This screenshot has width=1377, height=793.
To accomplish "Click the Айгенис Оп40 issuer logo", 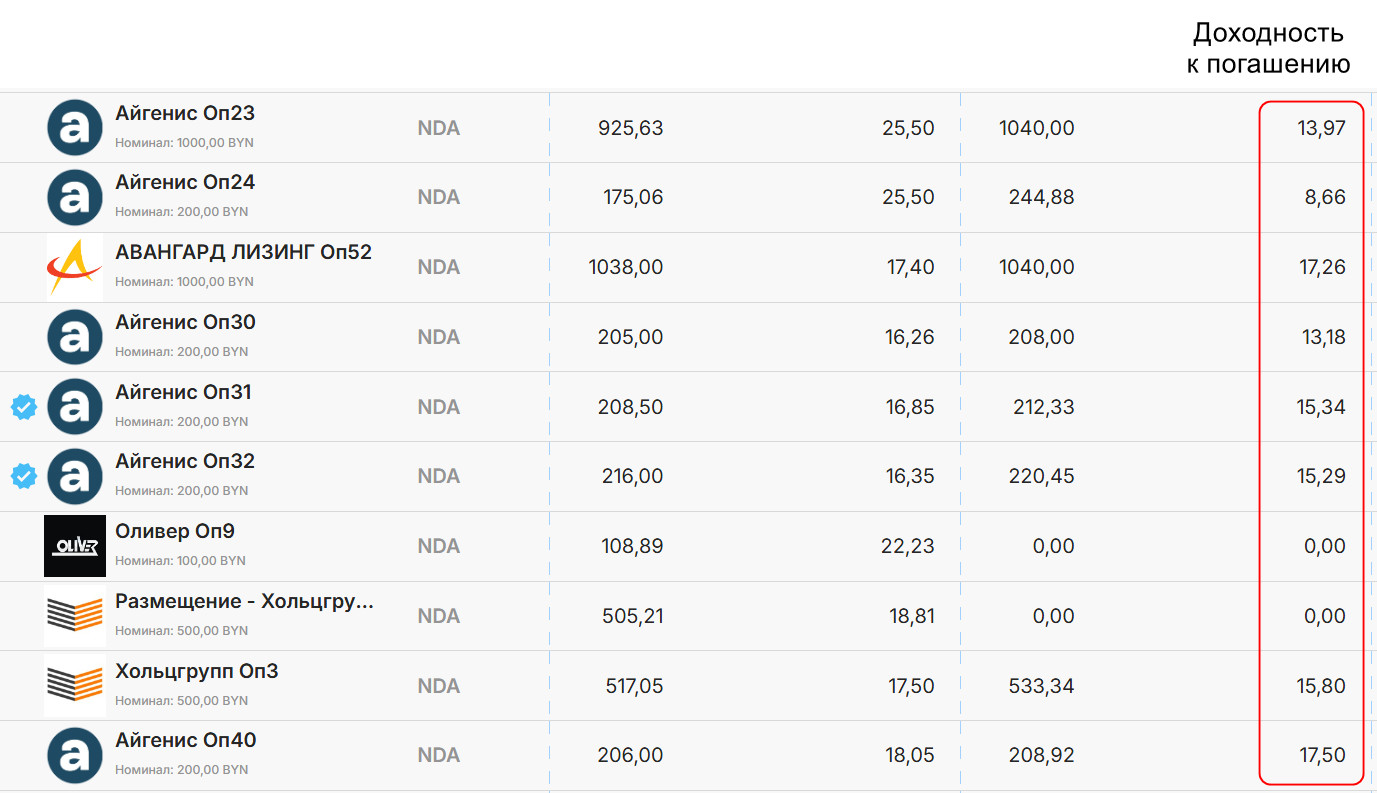I will (x=75, y=755).
